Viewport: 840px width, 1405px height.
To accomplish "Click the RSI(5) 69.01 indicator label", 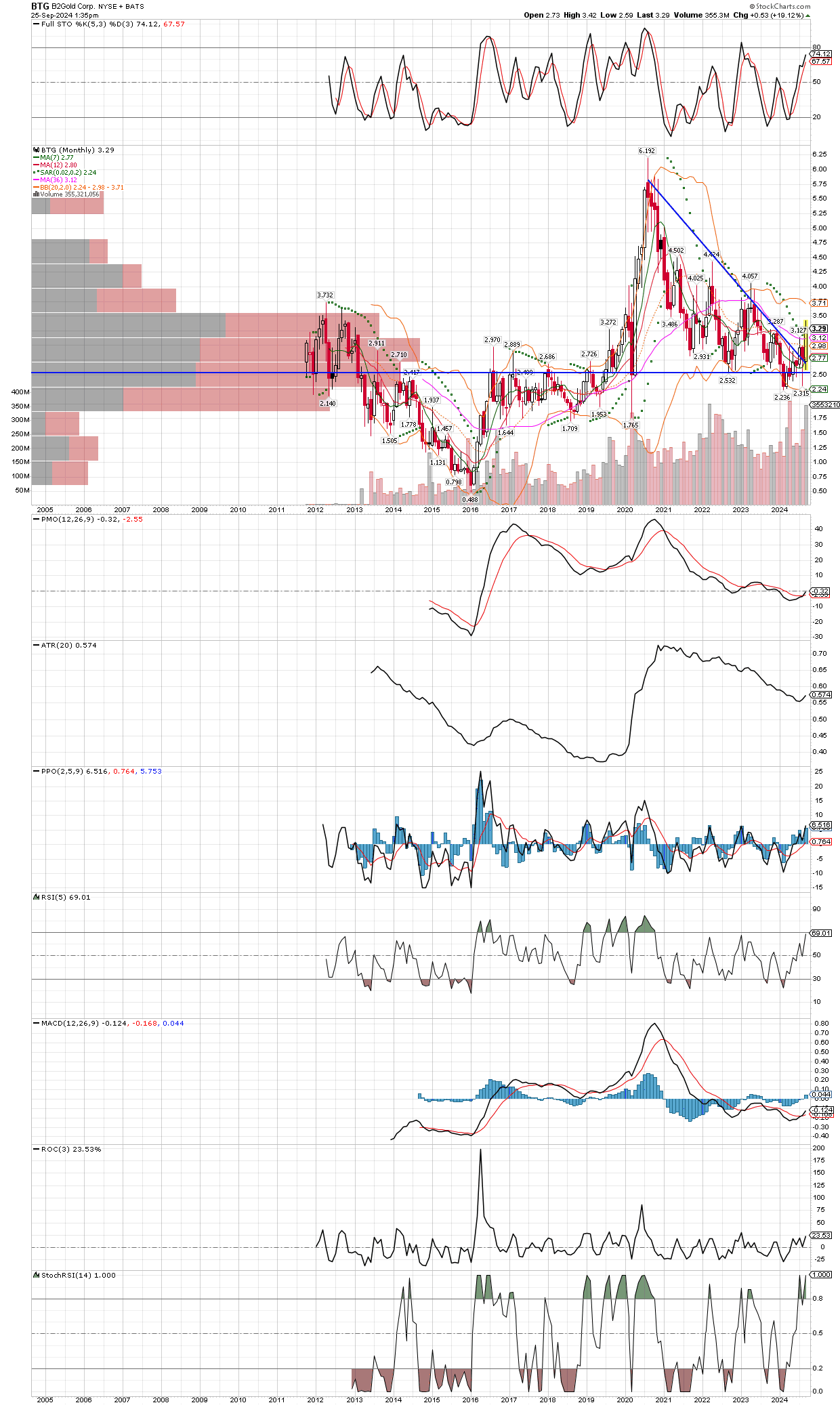I will (66, 898).
